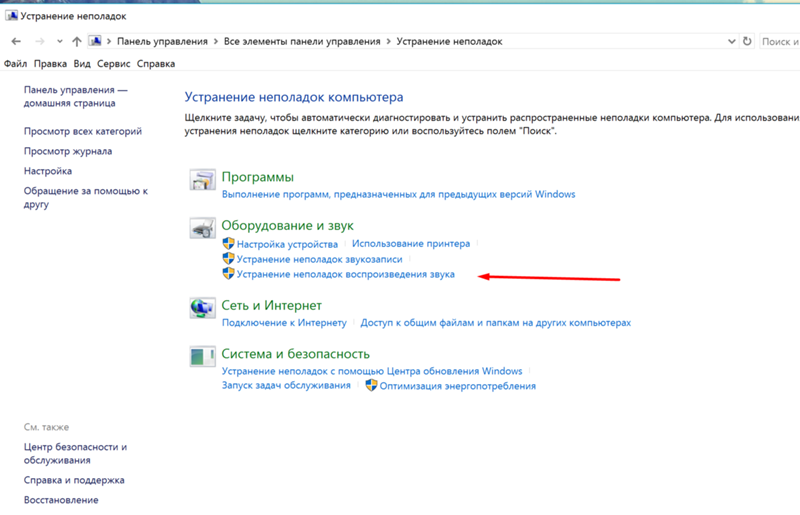Open the Файл menu

(x=15, y=64)
